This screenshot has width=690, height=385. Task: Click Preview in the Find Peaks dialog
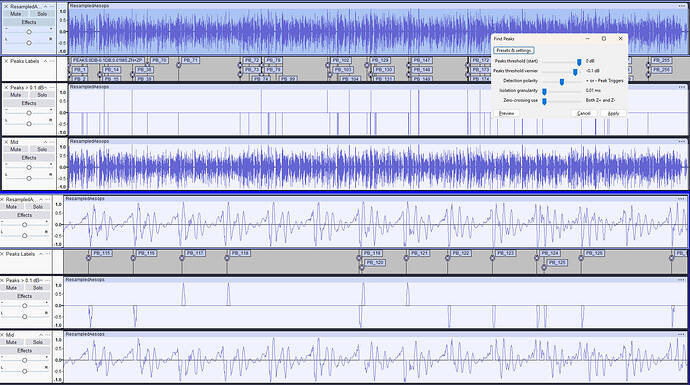click(x=506, y=114)
